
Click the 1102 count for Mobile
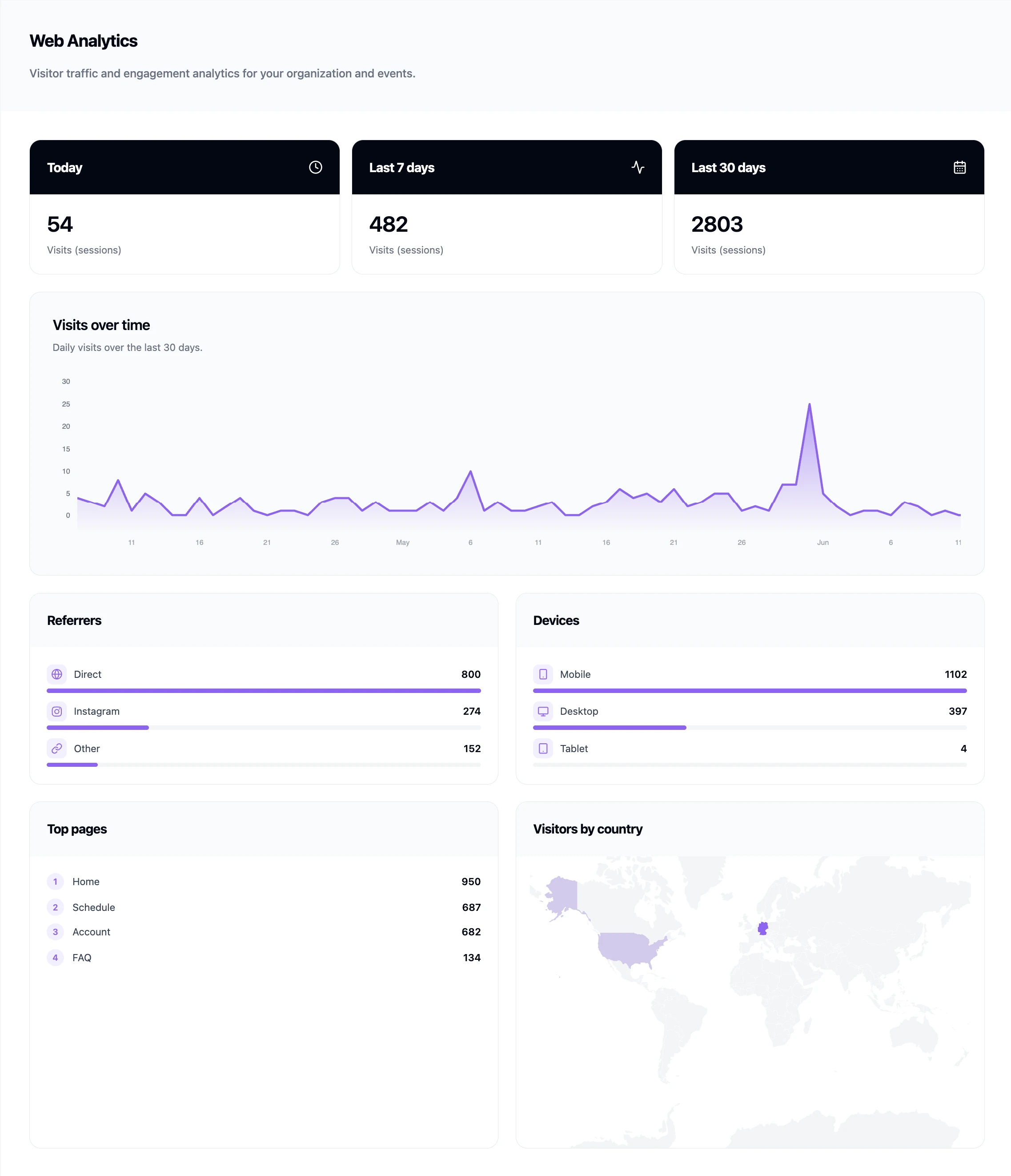coord(956,674)
